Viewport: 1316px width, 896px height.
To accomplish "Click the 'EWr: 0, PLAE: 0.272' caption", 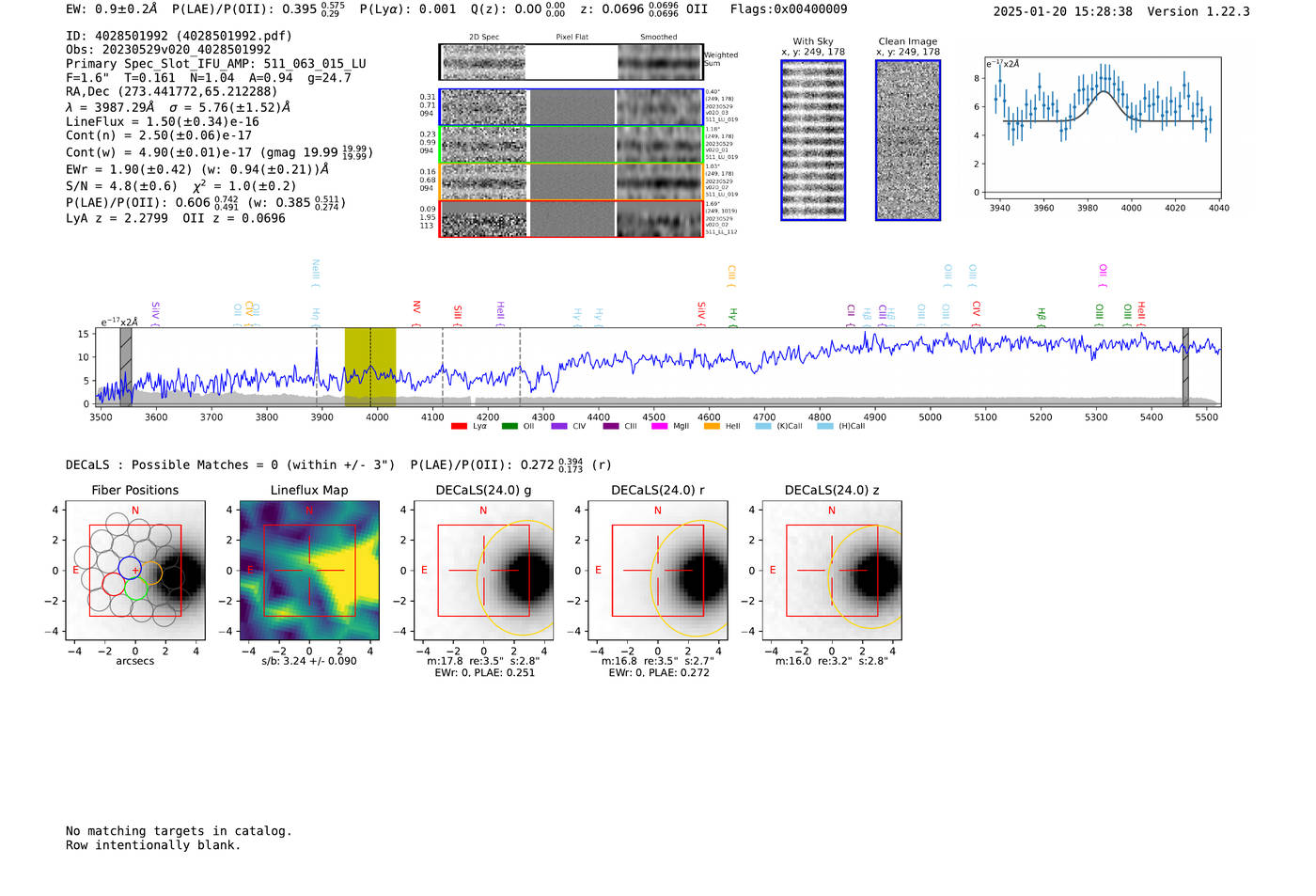I will tap(659, 672).
